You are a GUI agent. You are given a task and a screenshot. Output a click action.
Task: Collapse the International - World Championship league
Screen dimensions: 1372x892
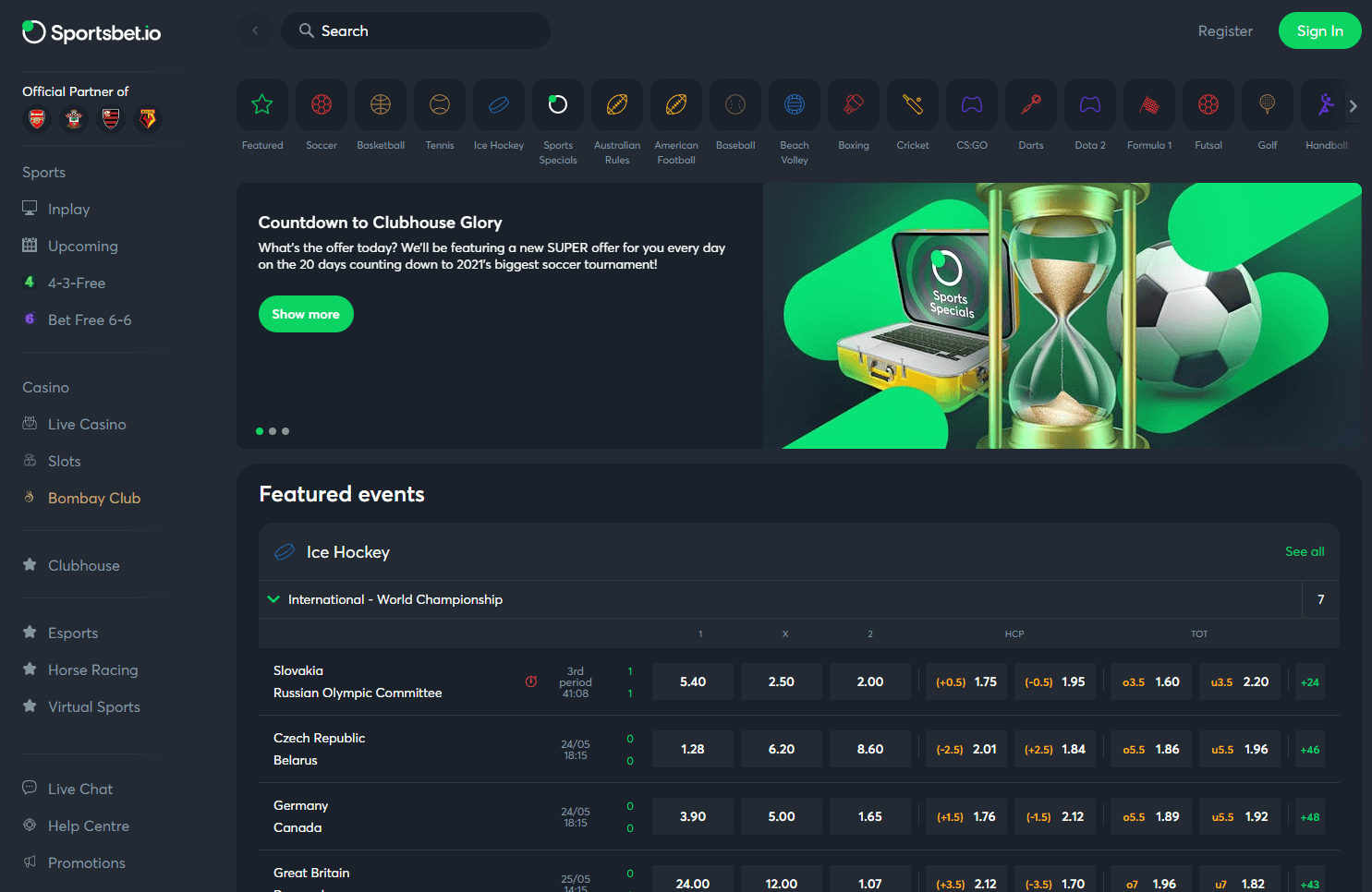click(273, 599)
